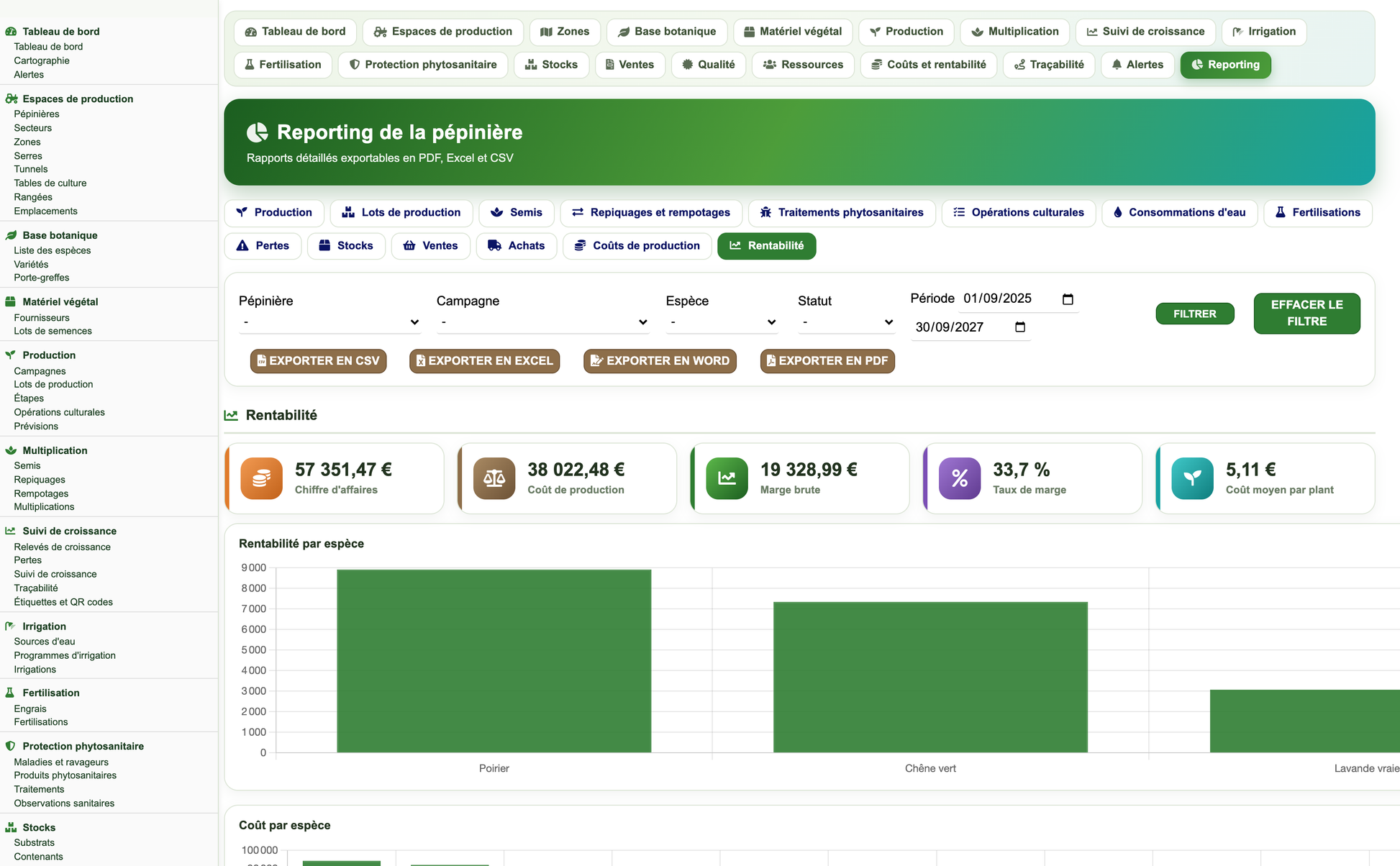Open Cartographie in the sidebar
This screenshot has height=866, width=1400.
coord(42,60)
